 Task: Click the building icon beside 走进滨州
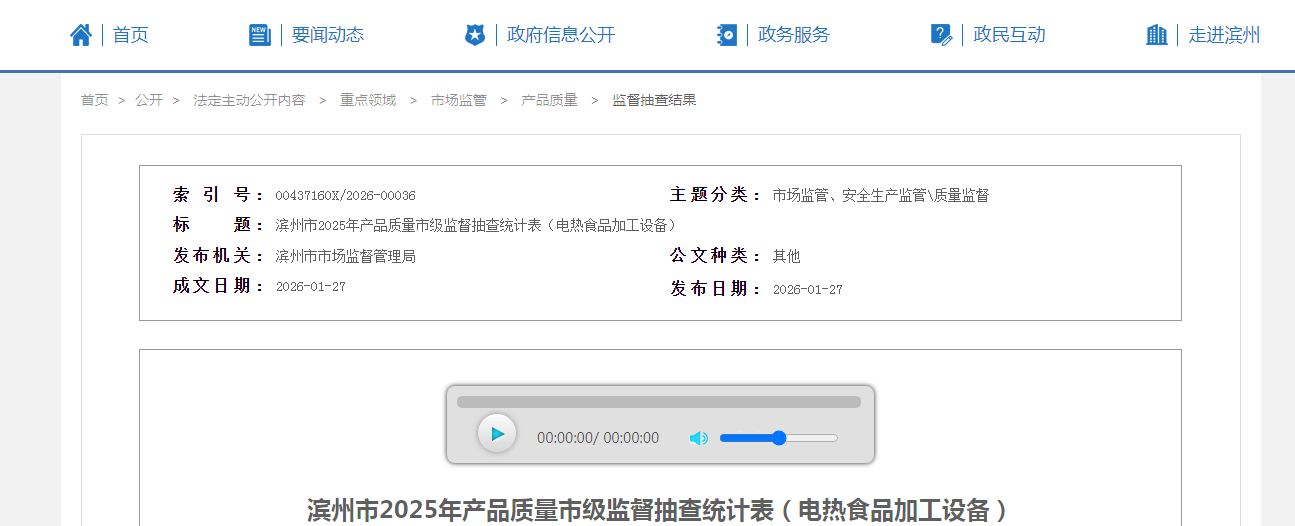tap(1157, 35)
